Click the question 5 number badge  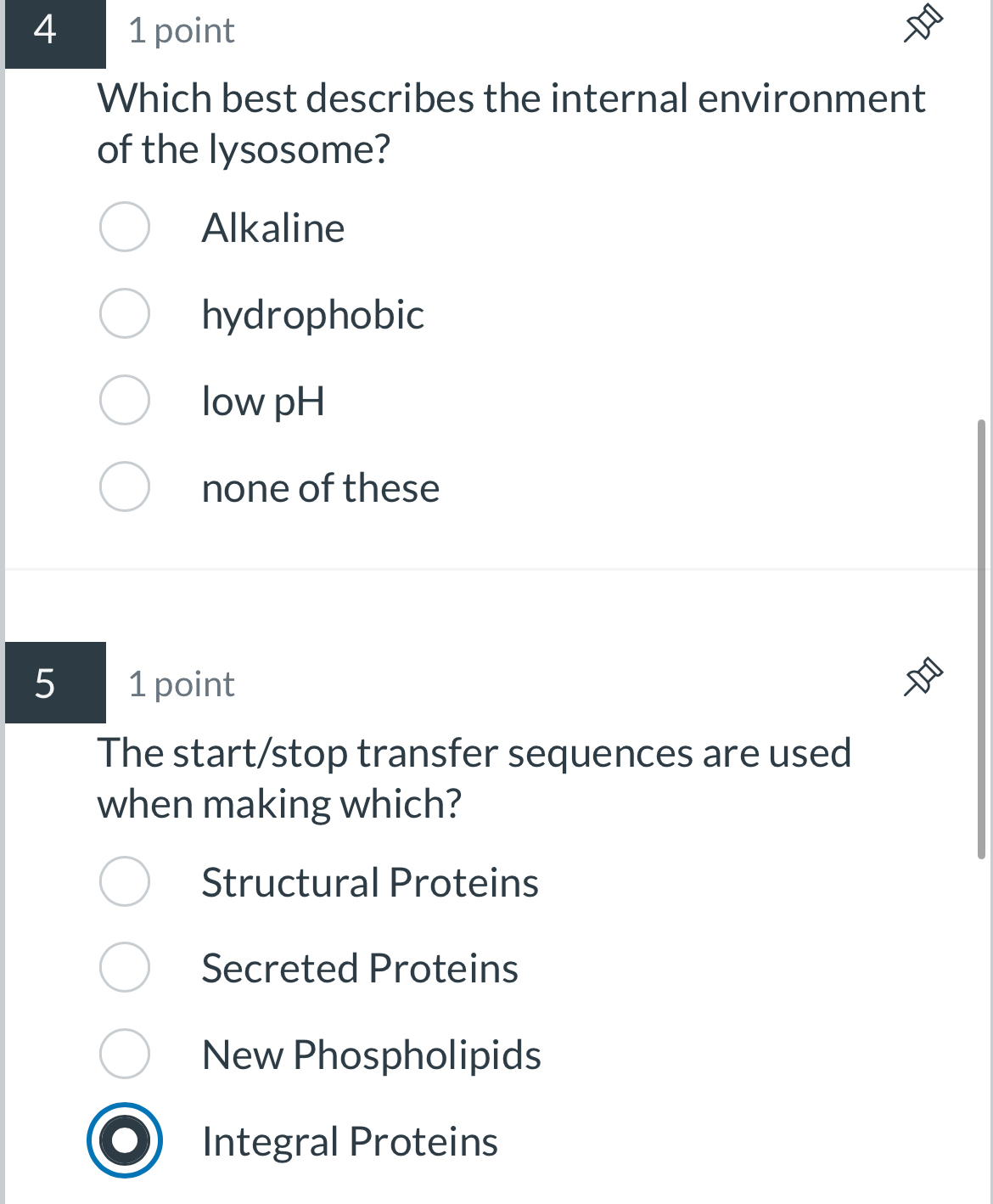pyautogui.click(x=44, y=684)
